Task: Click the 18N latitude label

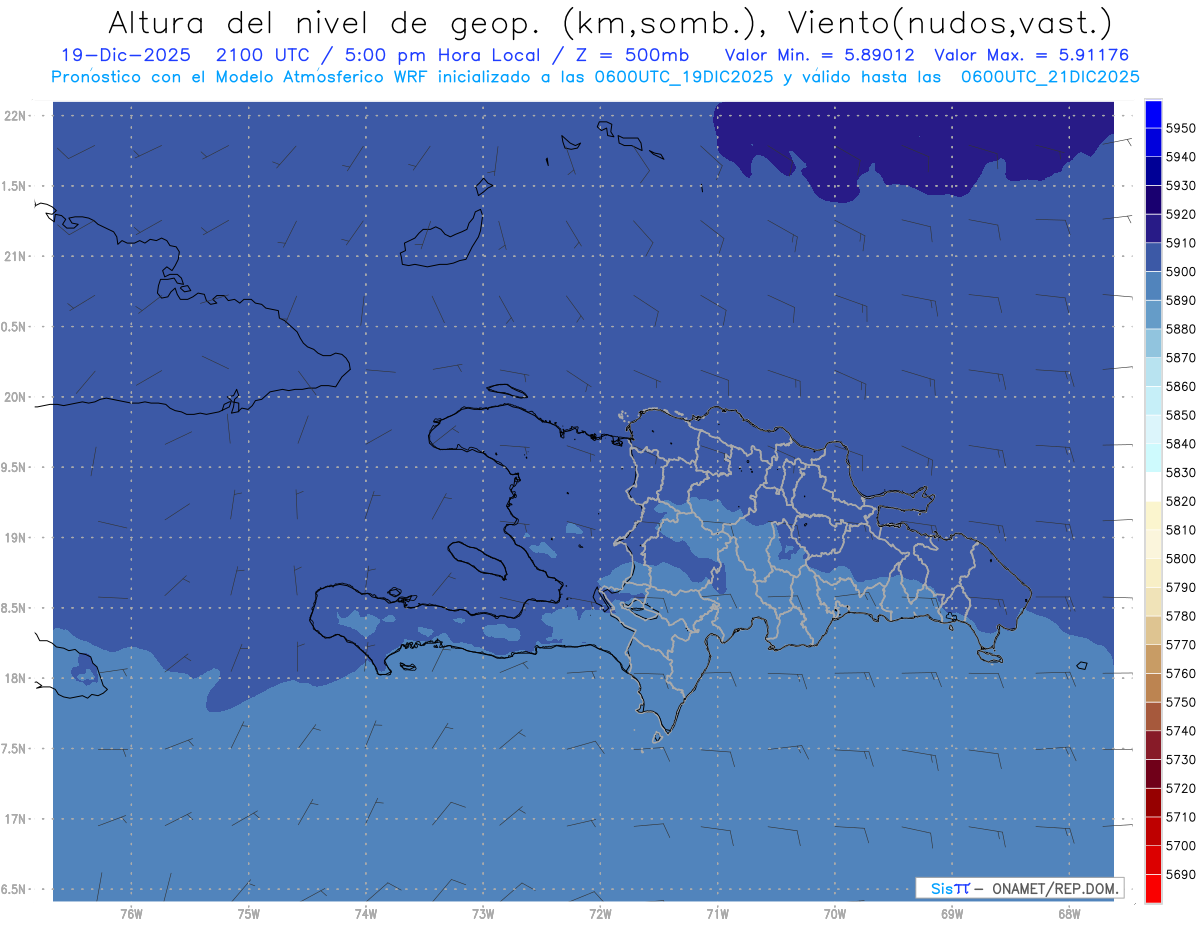Action: coord(16,678)
